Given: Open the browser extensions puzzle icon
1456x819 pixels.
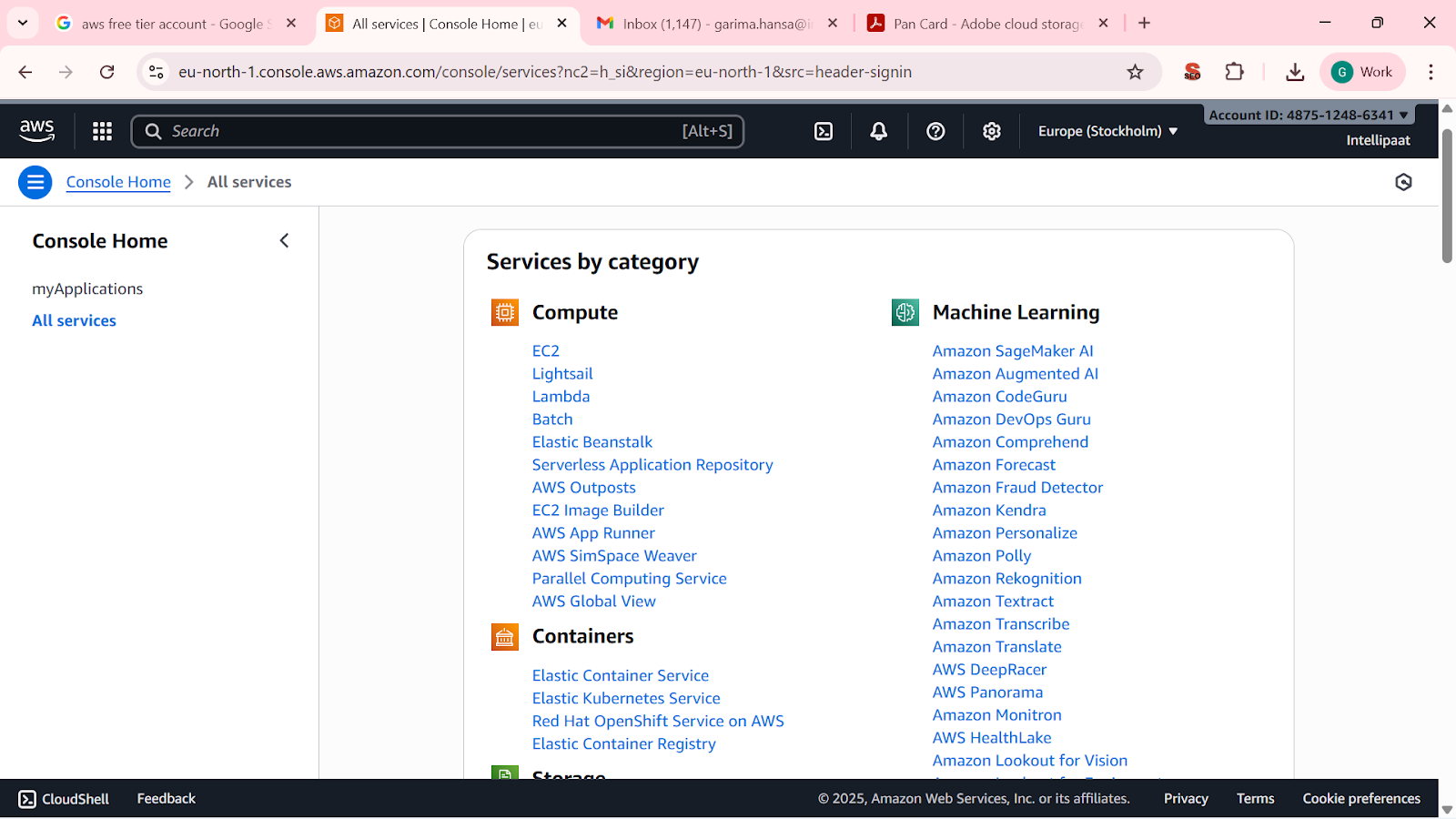Looking at the screenshot, I should tap(1235, 72).
